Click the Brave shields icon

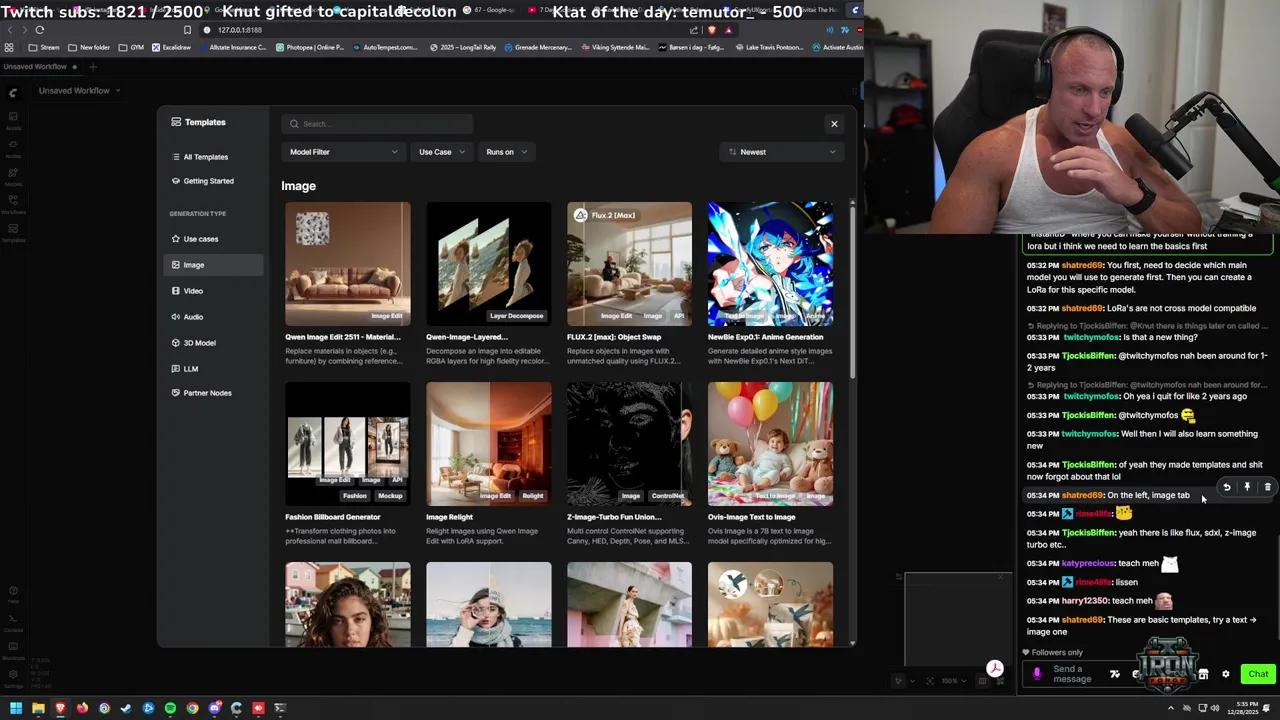712,30
